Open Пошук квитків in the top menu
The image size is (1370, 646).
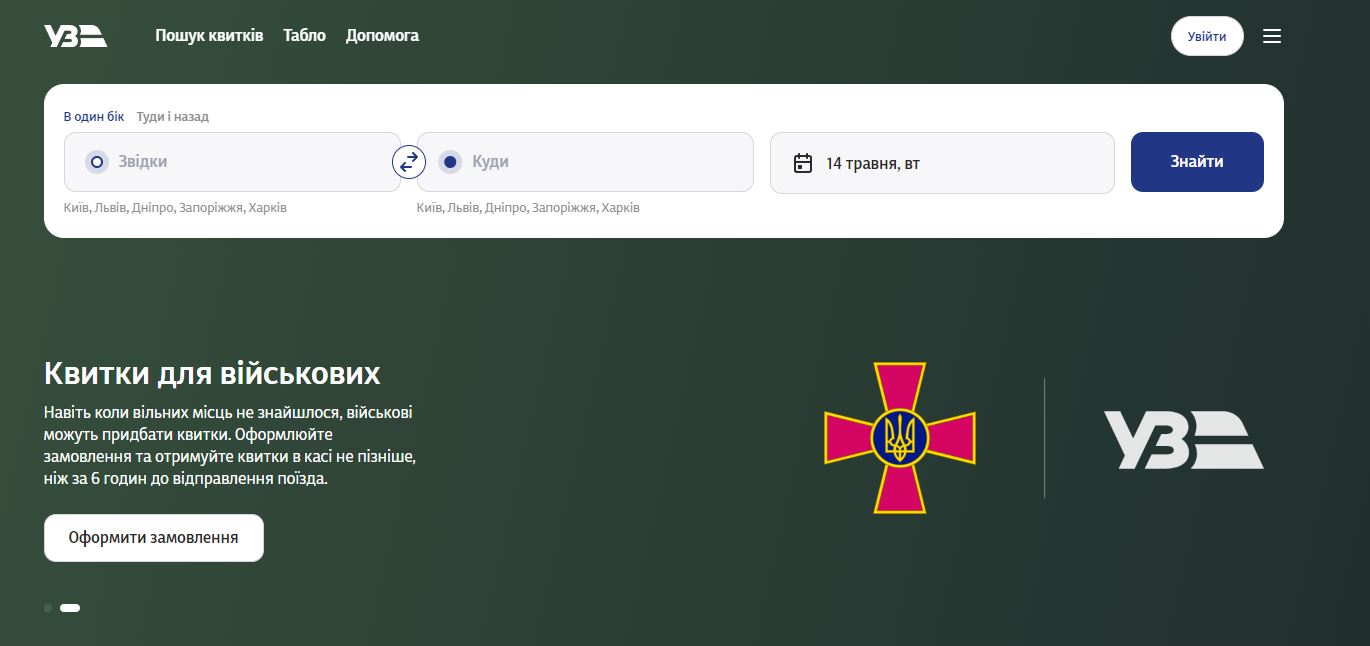coord(209,36)
